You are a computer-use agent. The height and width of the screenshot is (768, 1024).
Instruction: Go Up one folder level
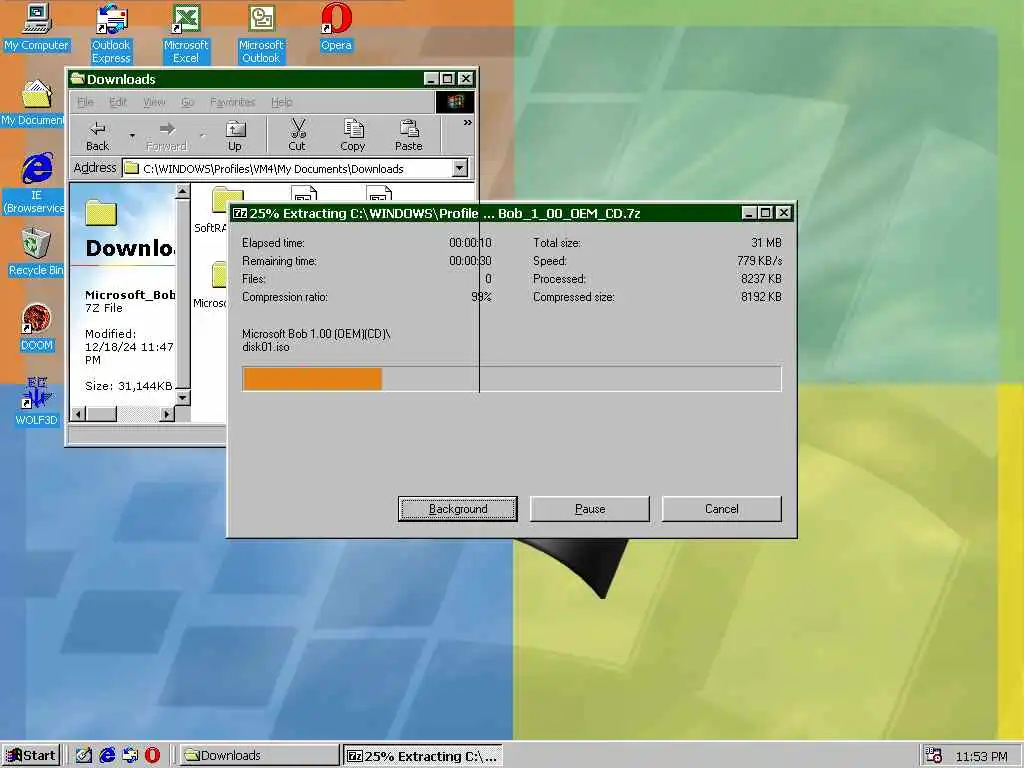[235, 136]
